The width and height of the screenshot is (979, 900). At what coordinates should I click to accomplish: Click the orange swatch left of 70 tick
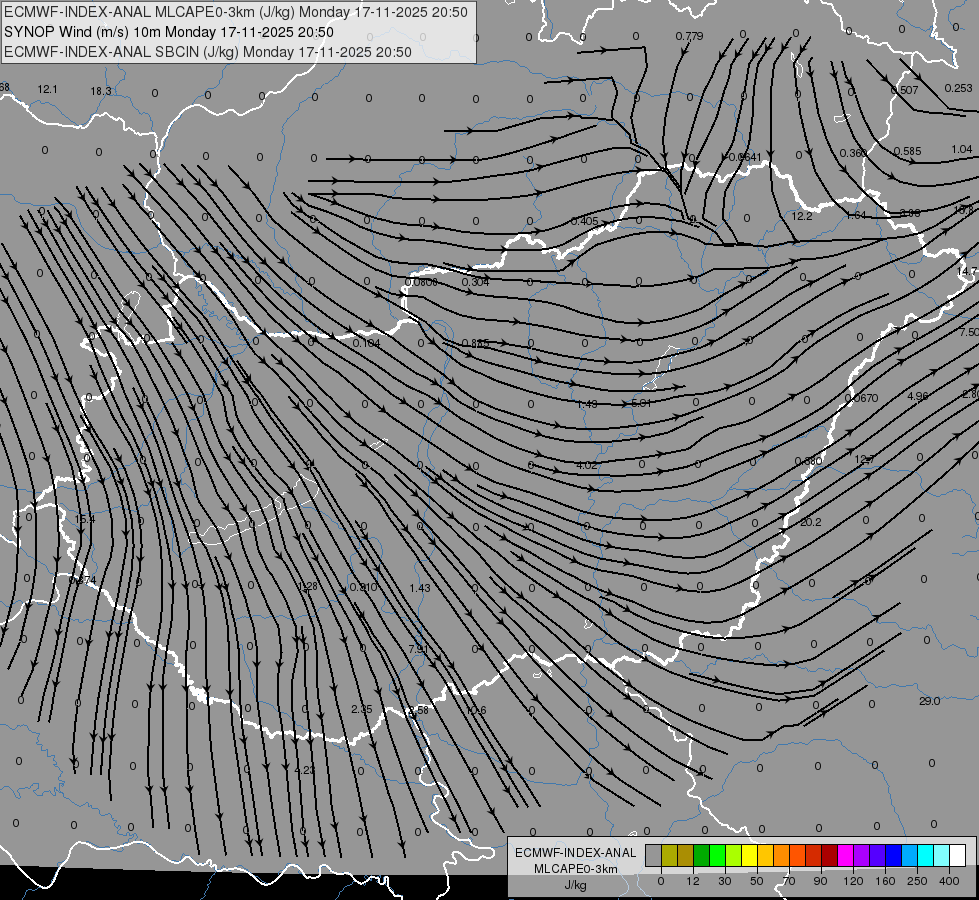tap(782, 855)
